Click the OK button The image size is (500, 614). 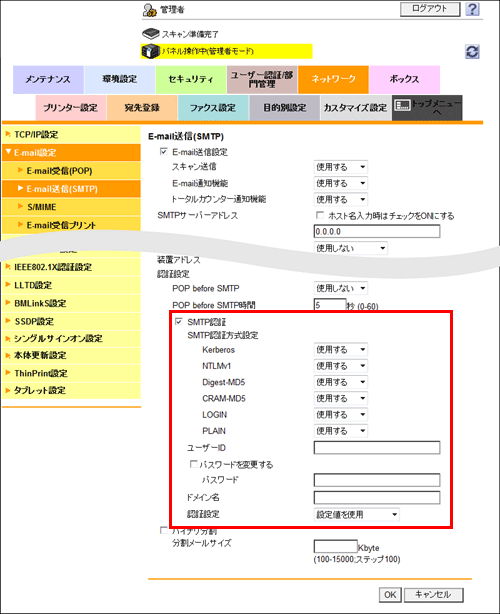(x=390, y=595)
